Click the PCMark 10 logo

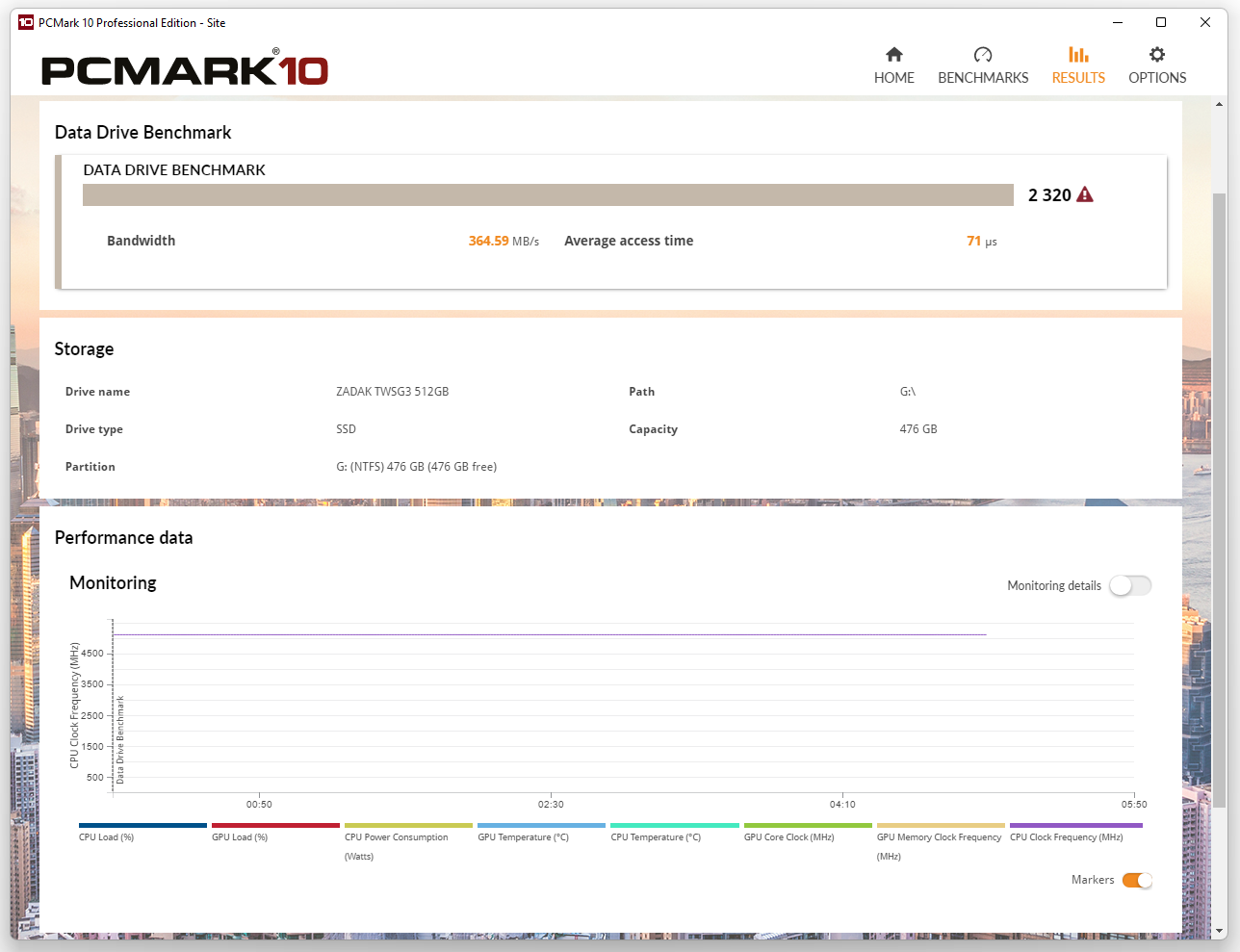(x=185, y=68)
